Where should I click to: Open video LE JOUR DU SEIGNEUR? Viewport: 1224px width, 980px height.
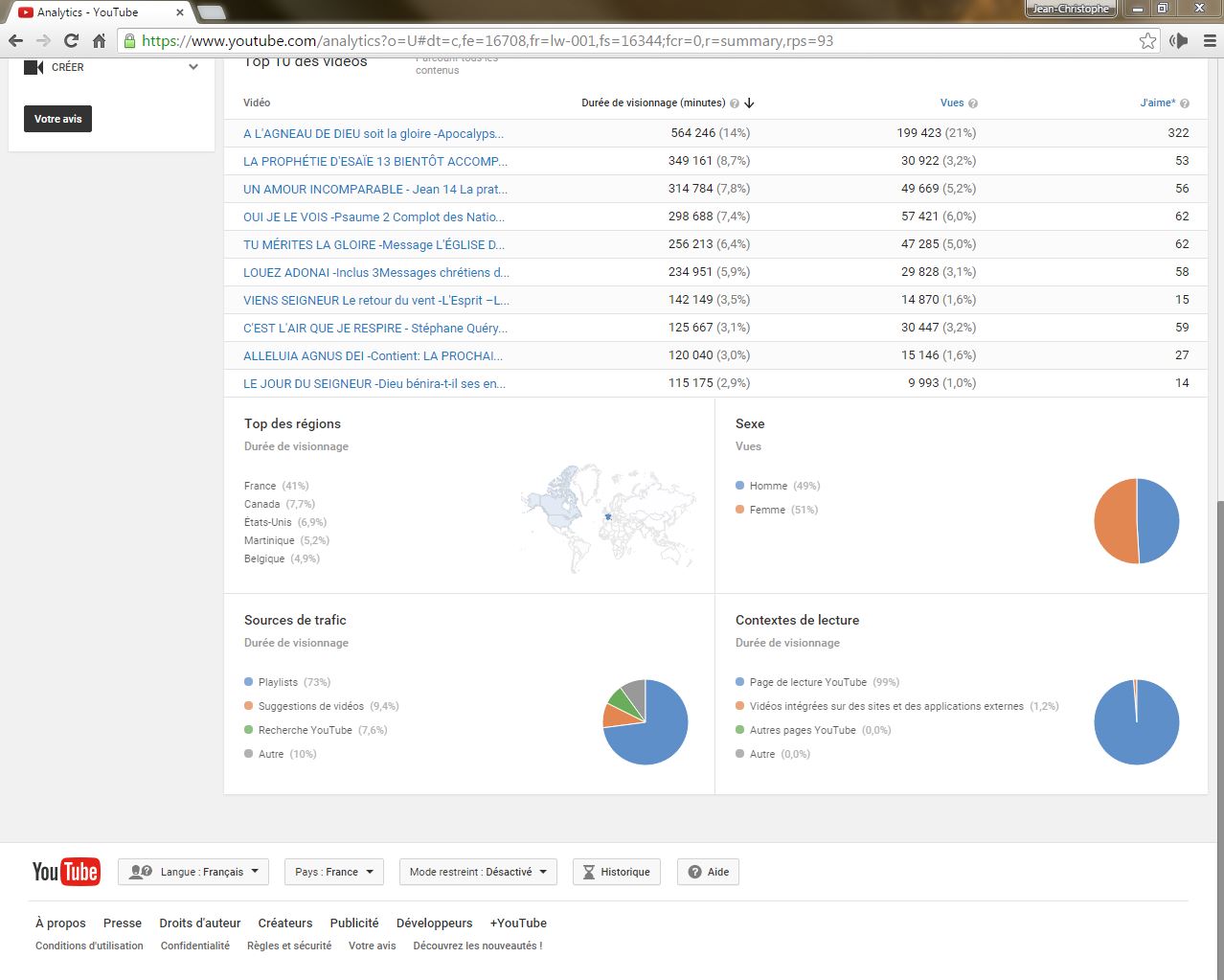pyautogui.click(x=374, y=383)
